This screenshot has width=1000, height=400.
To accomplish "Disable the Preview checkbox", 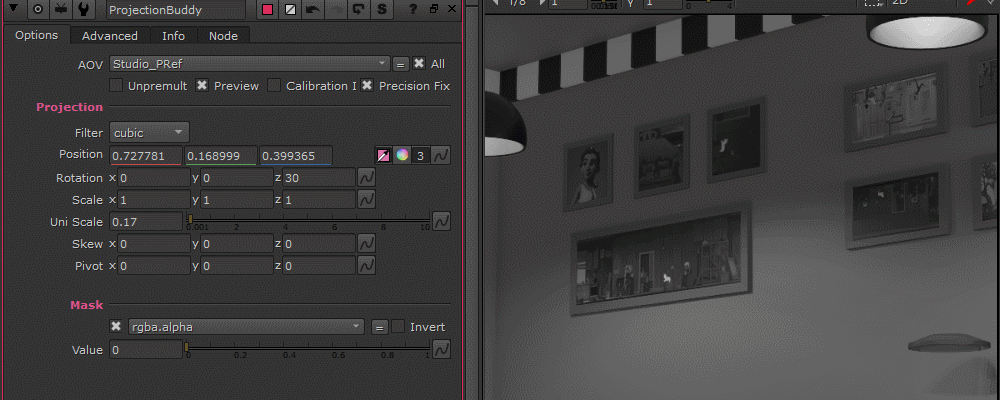I will tap(202, 85).
